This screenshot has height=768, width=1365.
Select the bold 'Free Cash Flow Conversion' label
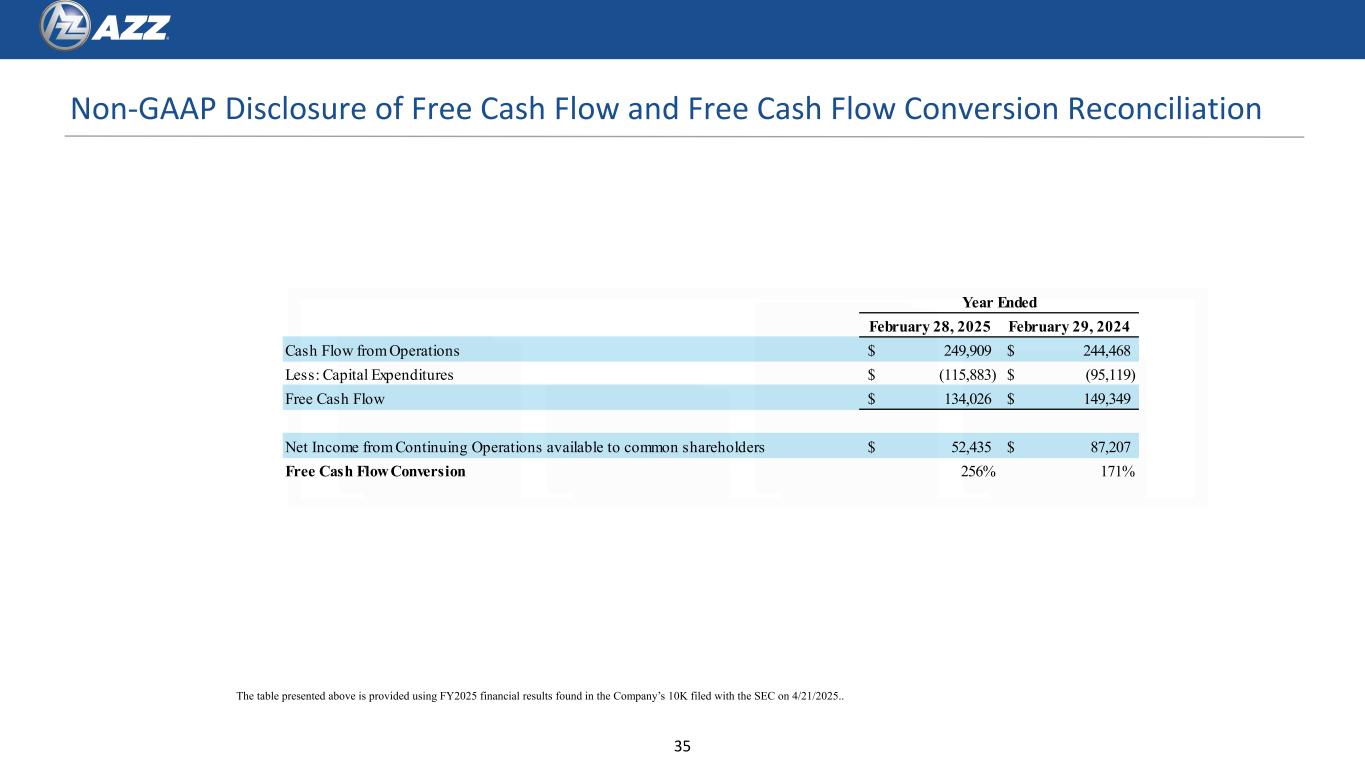(x=375, y=471)
